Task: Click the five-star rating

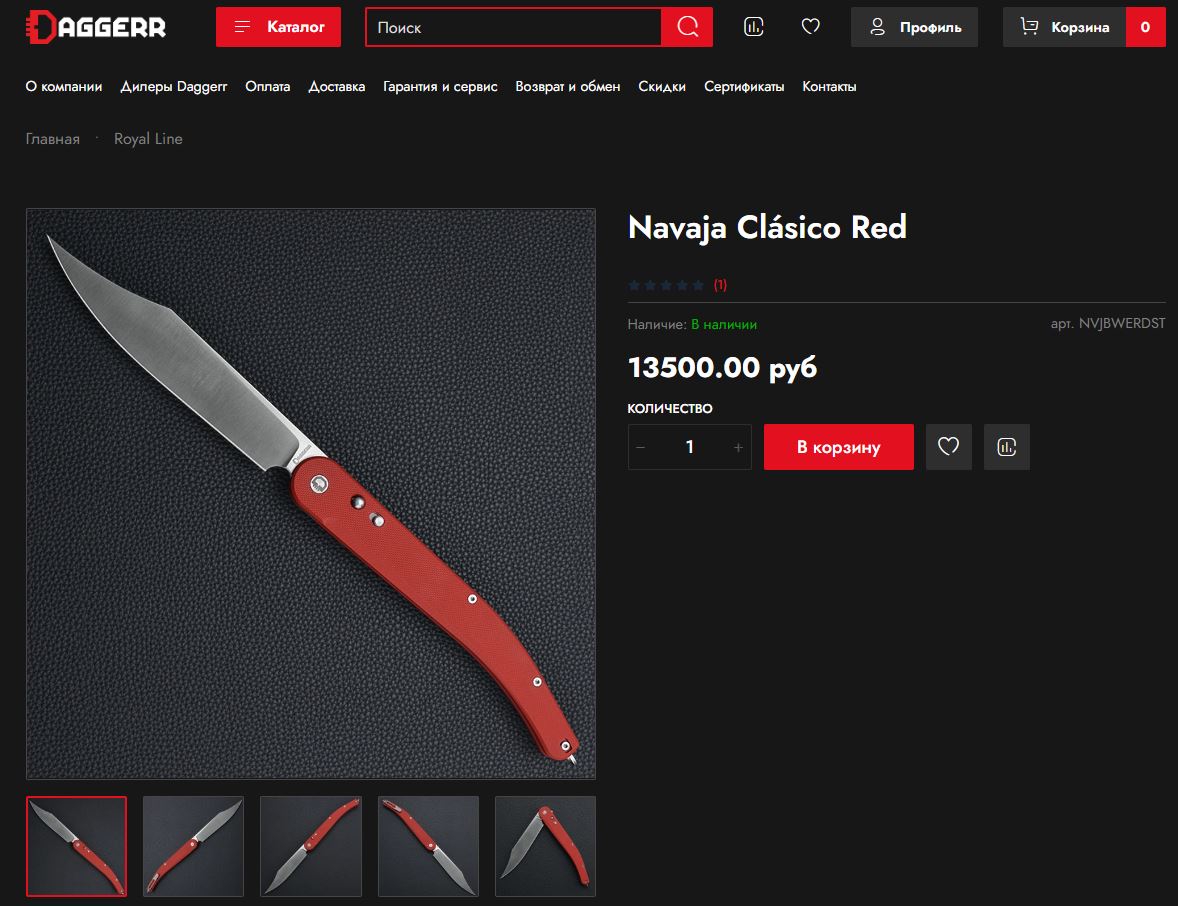Action: [666, 285]
